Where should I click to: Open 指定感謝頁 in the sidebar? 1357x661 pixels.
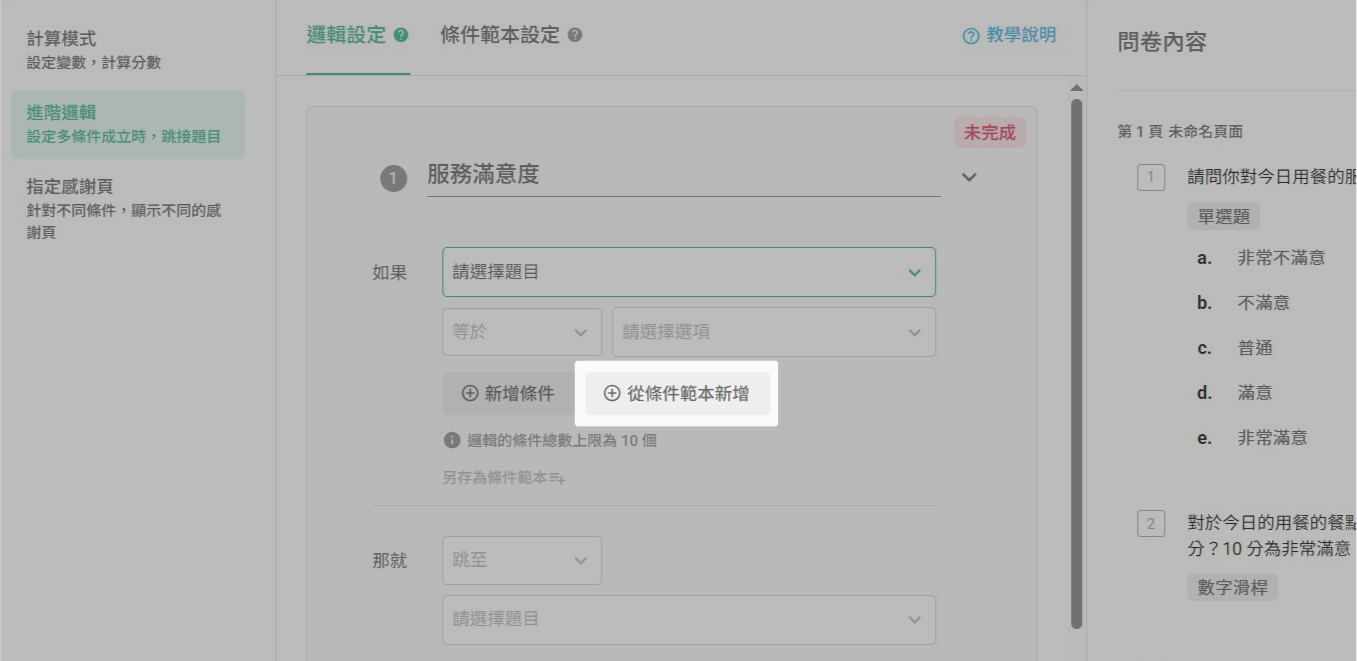pos(70,187)
